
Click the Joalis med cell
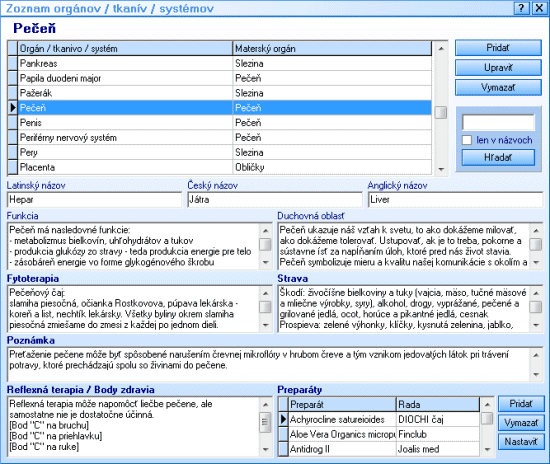[438, 449]
